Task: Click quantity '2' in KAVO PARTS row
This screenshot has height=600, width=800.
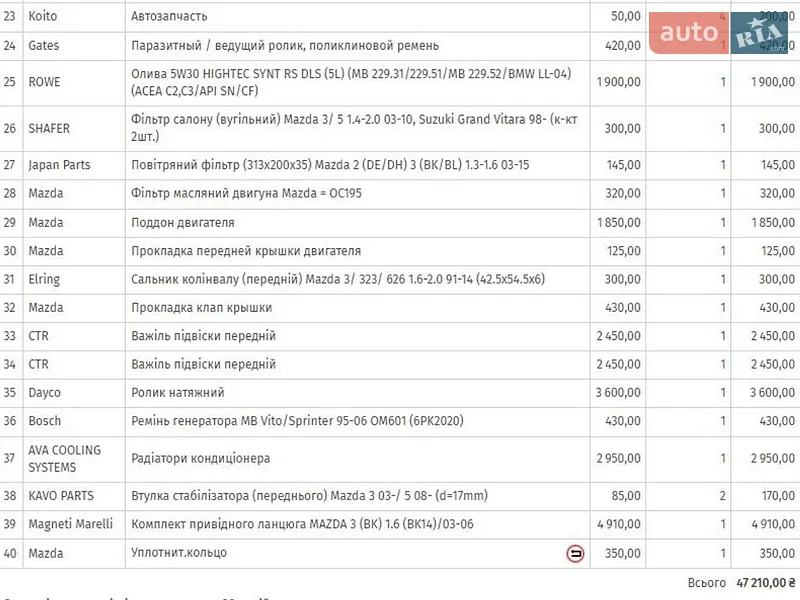Action: (x=722, y=495)
